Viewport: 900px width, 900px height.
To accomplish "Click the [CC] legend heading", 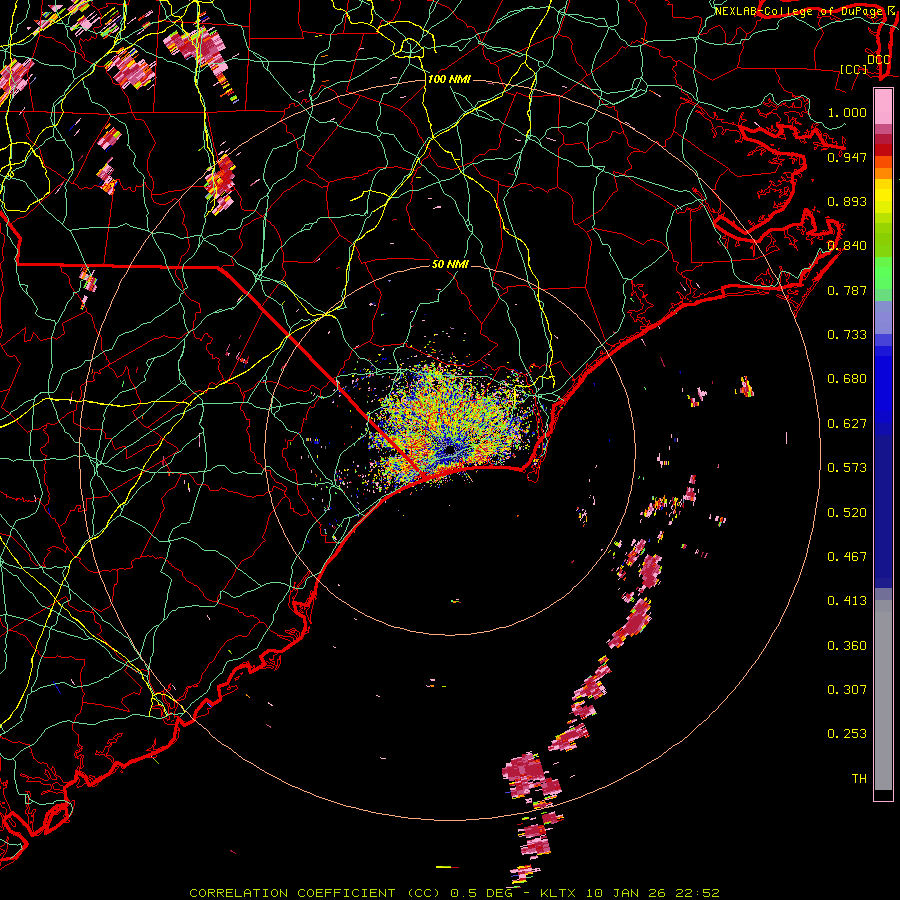I will click(x=854, y=69).
